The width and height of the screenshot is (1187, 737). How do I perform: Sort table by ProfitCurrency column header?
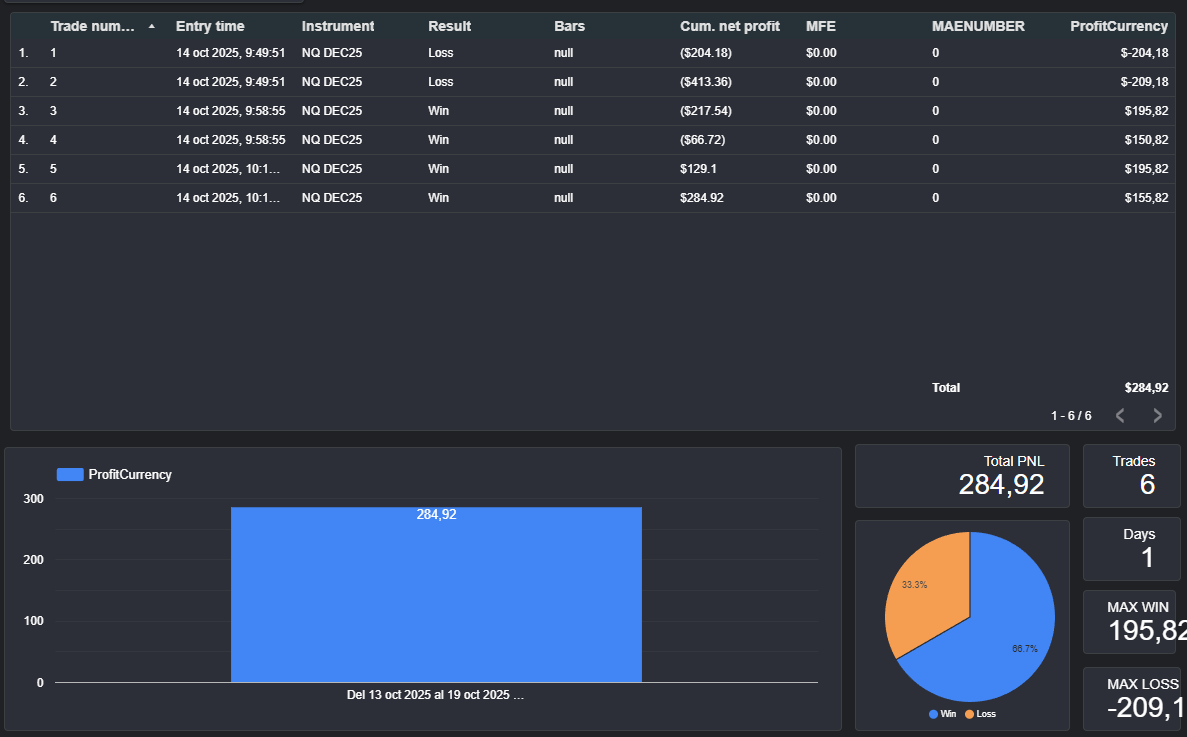pos(1118,26)
